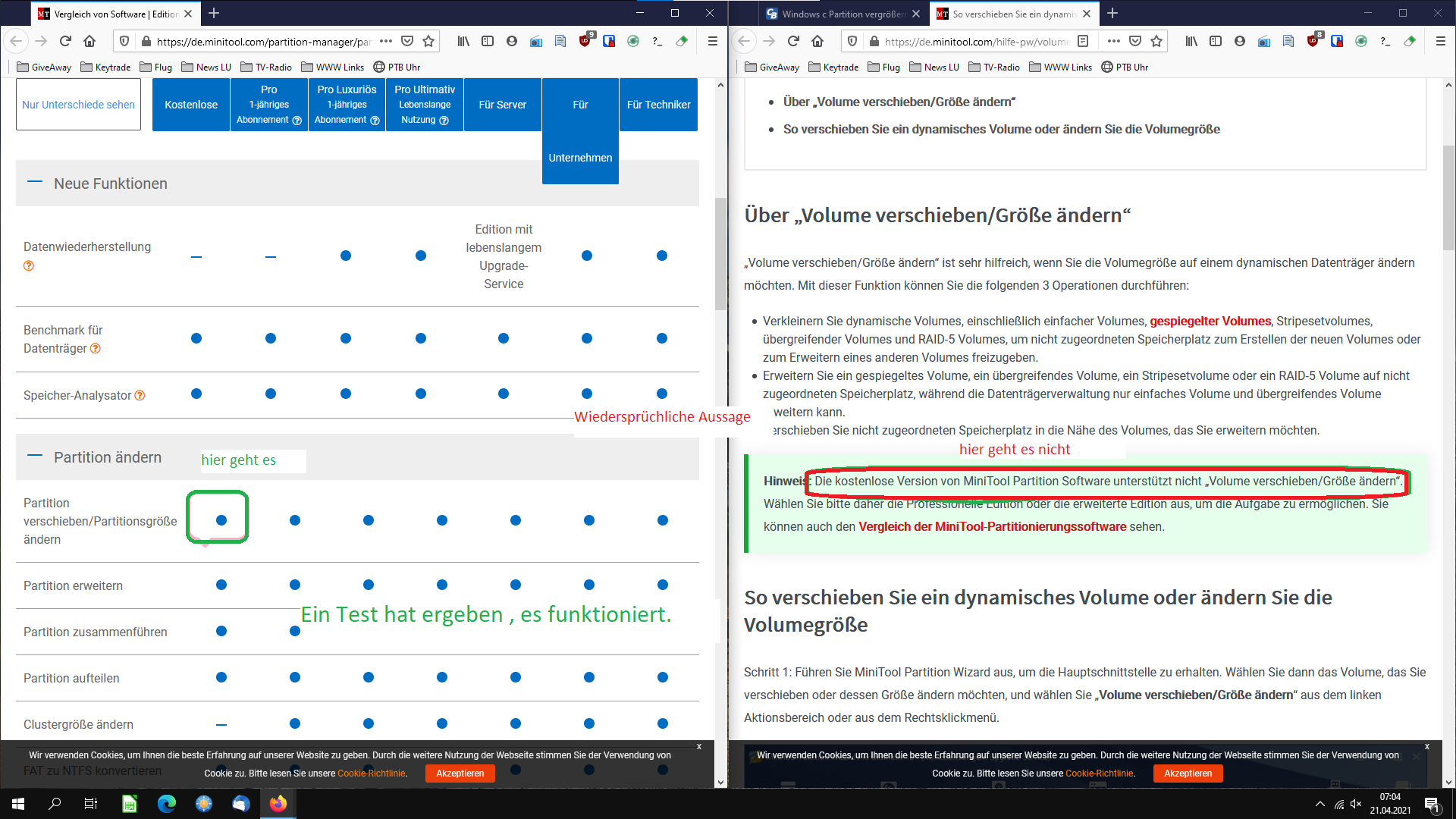Collapse the 'Partition ändern' section
Screen dimensions: 1456x819
tap(35, 457)
